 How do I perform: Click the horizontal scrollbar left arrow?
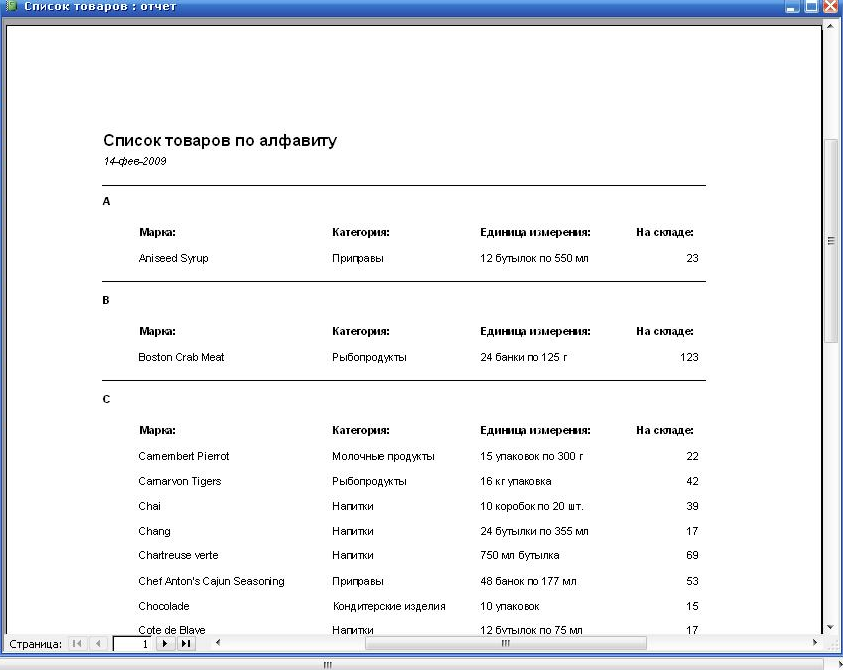point(217,642)
